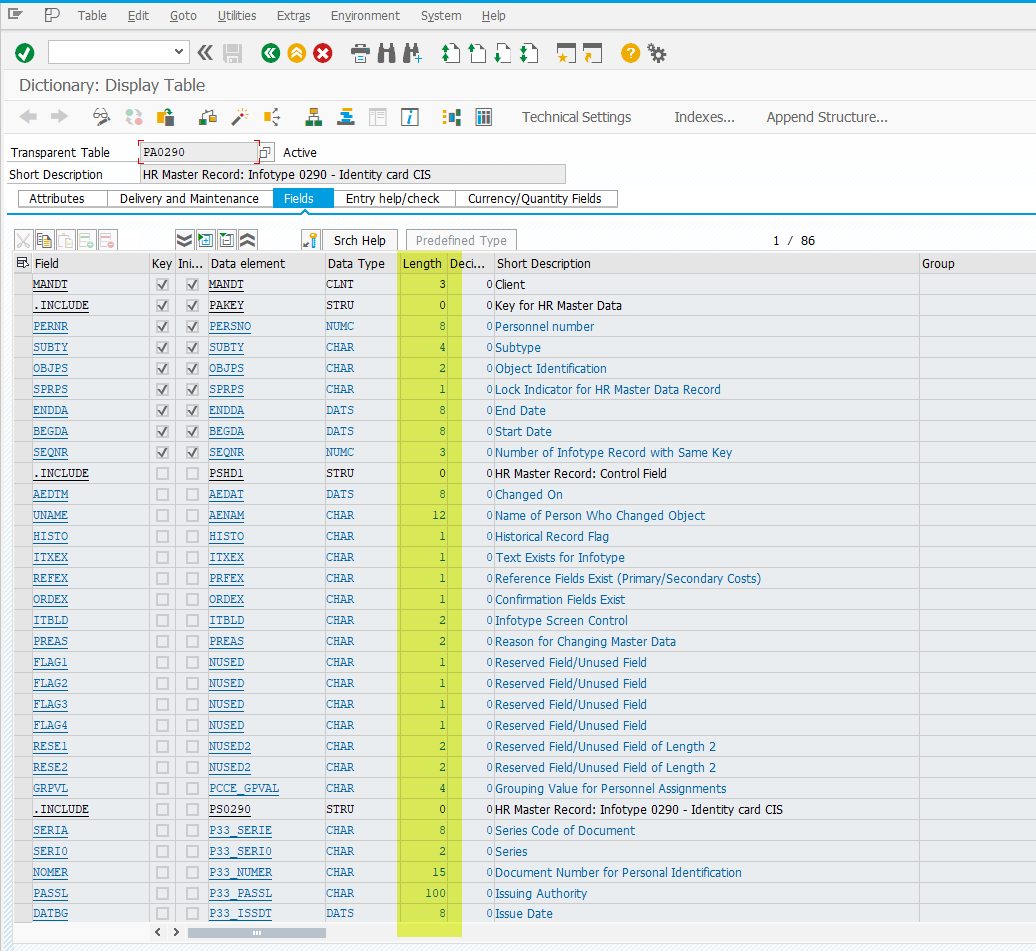Click the Srch Help button
Viewport: 1036px width, 951px height.
[359, 240]
